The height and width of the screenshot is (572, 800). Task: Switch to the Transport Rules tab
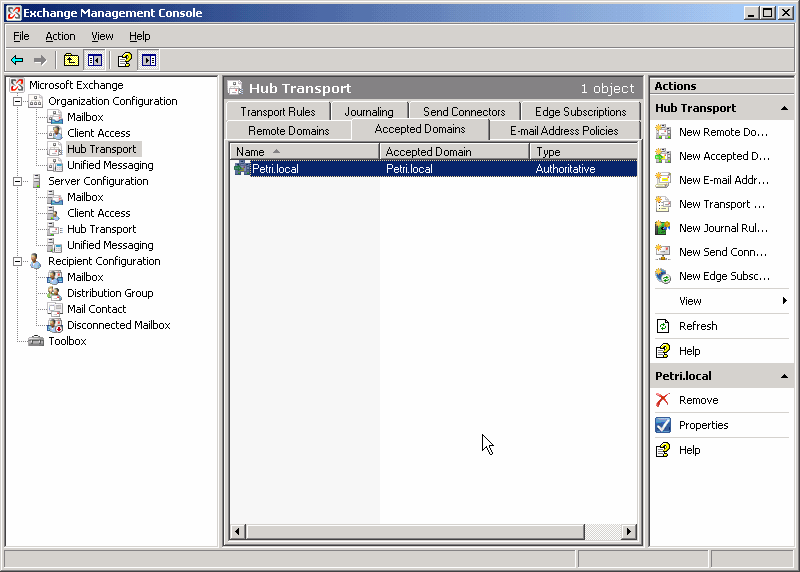point(278,112)
